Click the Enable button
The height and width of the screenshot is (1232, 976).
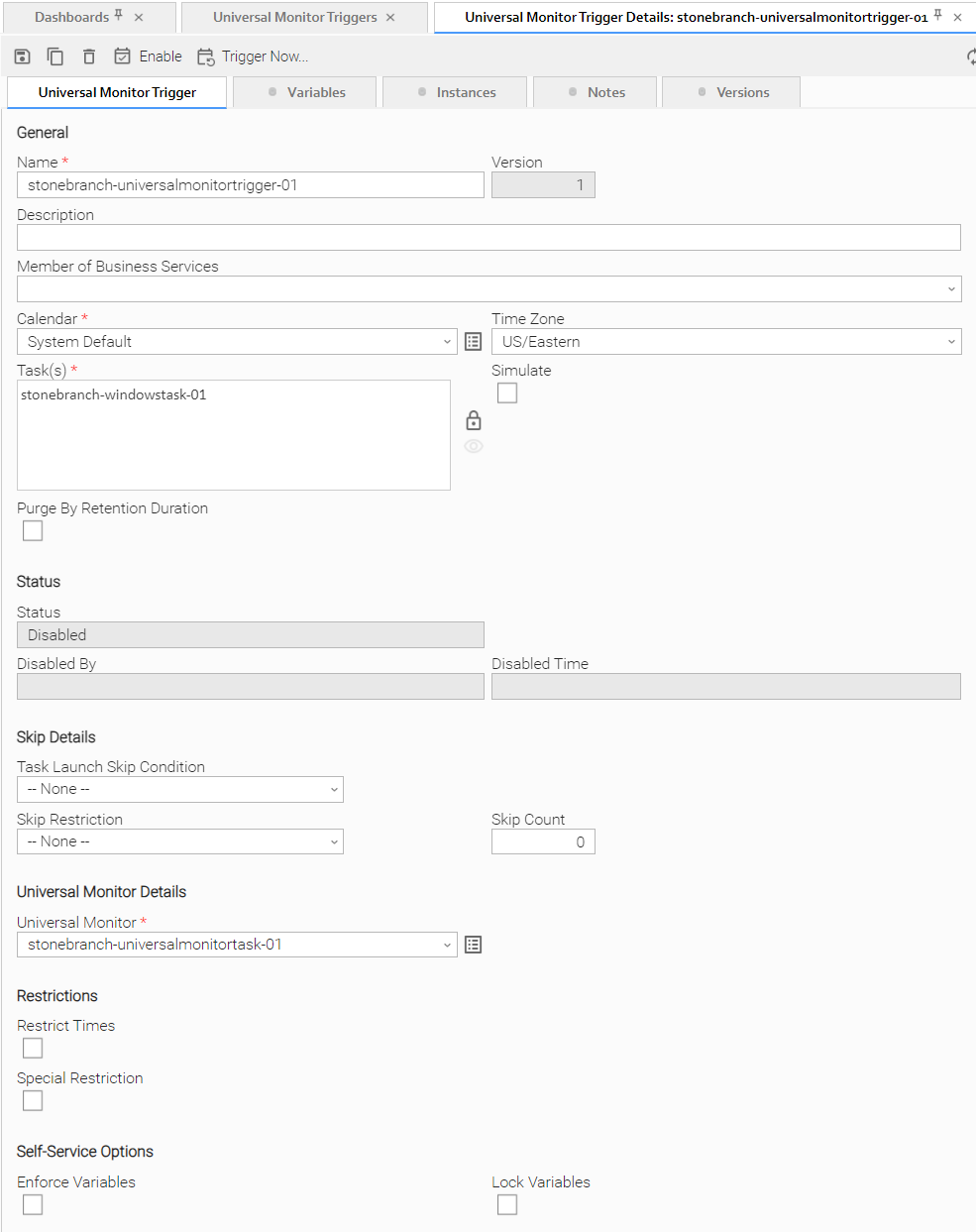[x=148, y=56]
